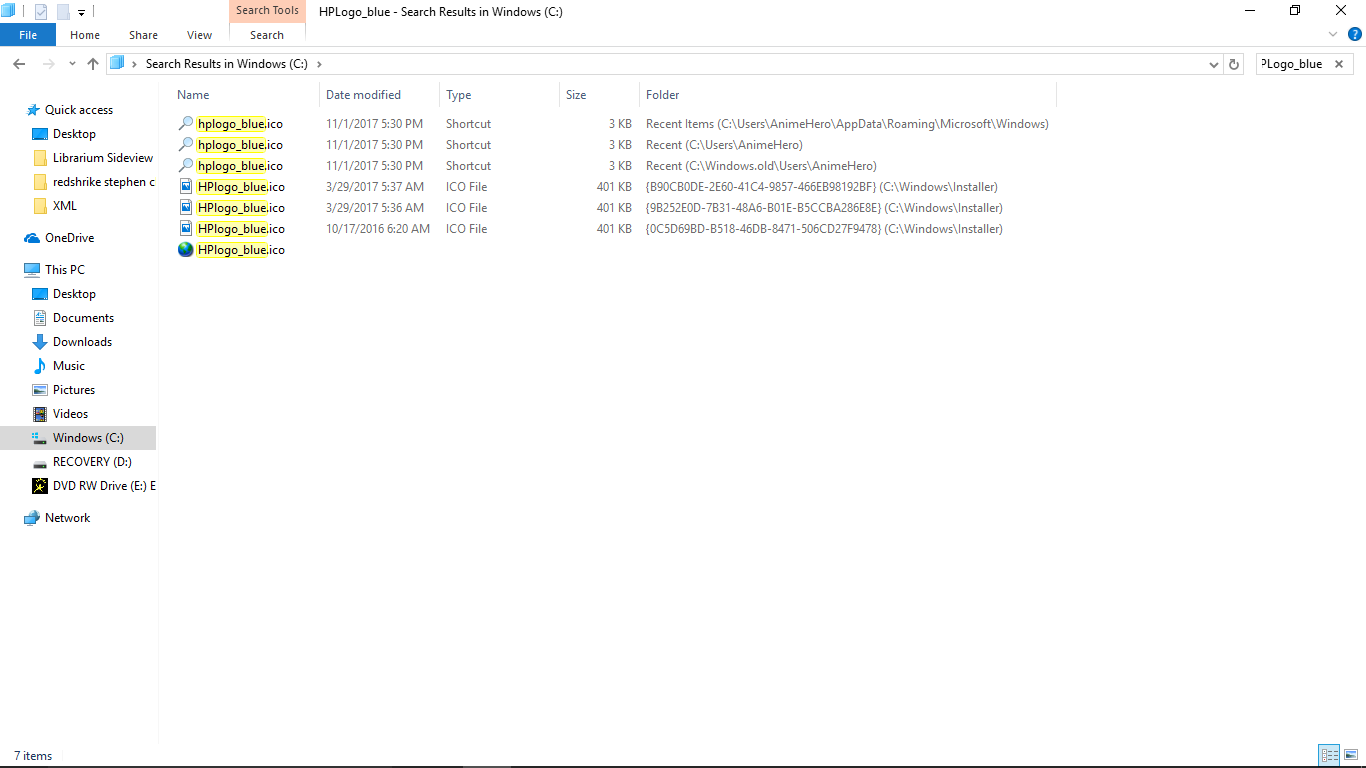Switch to the View ribbon tab

(x=199, y=35)
